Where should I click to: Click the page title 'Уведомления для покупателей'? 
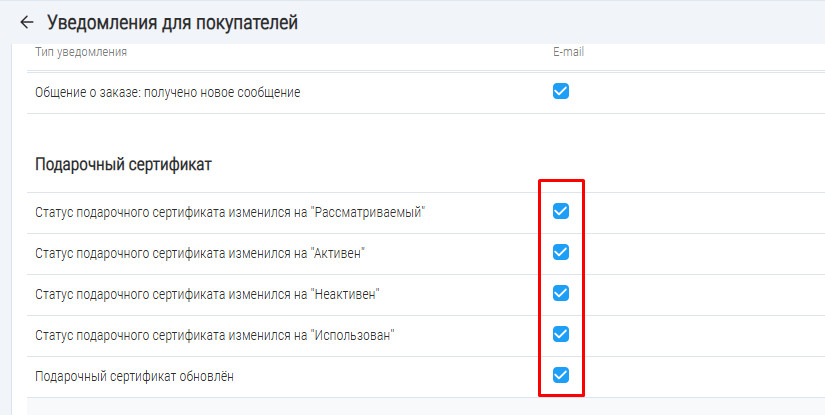pos(172,22)
